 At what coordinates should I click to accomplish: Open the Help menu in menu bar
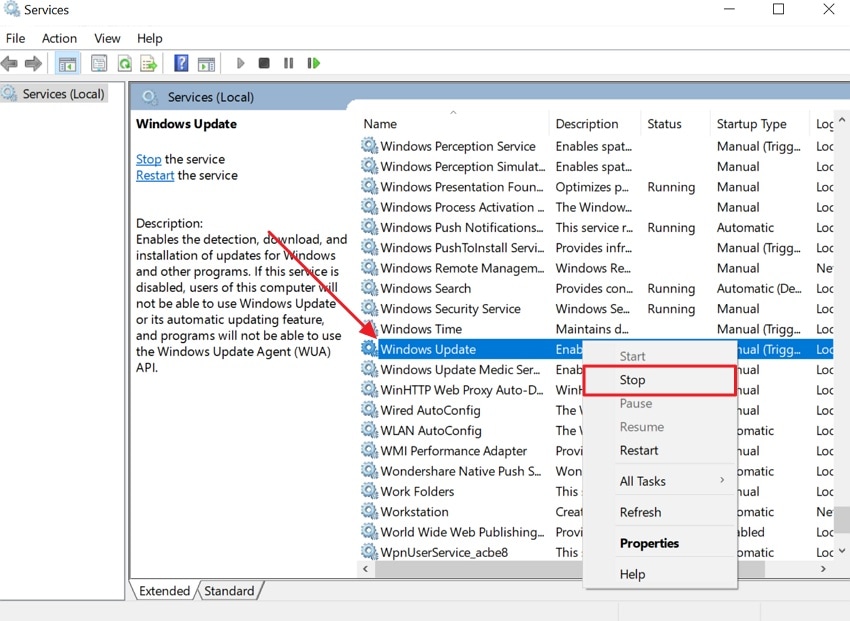pos(150,38)
